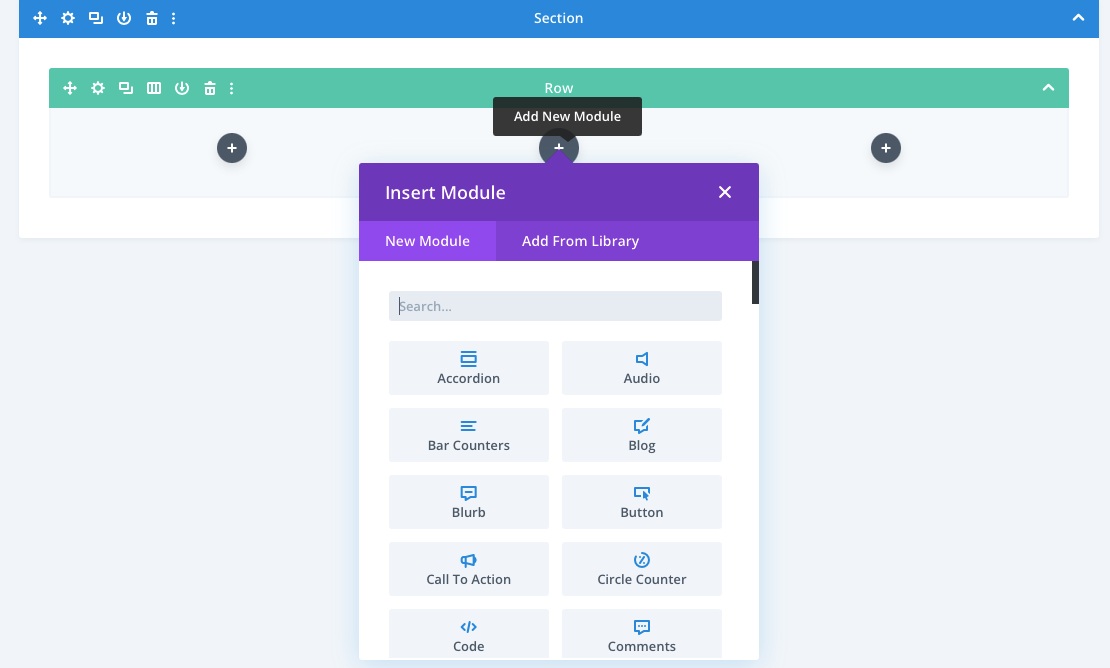This screenshot has width=1110, height=668.
Task: Add a new module in the left column
Action: pyautogui.click(x=231, y=147)
